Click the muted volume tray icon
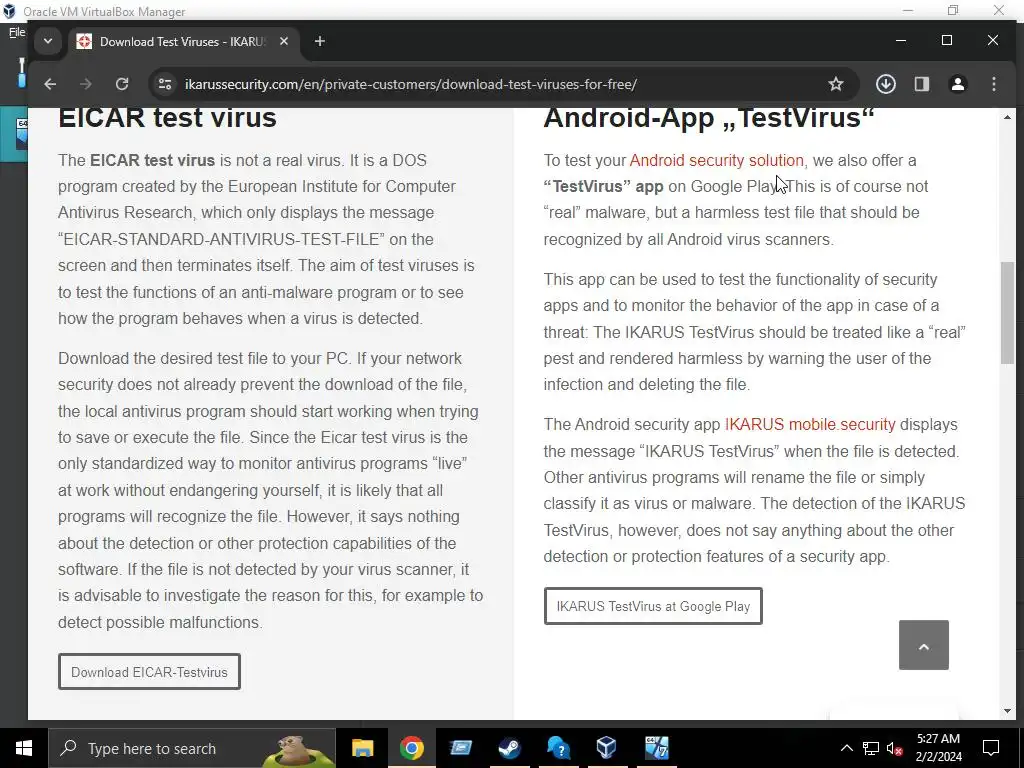This screenshot has height=768, width=1024. point(895,748)
